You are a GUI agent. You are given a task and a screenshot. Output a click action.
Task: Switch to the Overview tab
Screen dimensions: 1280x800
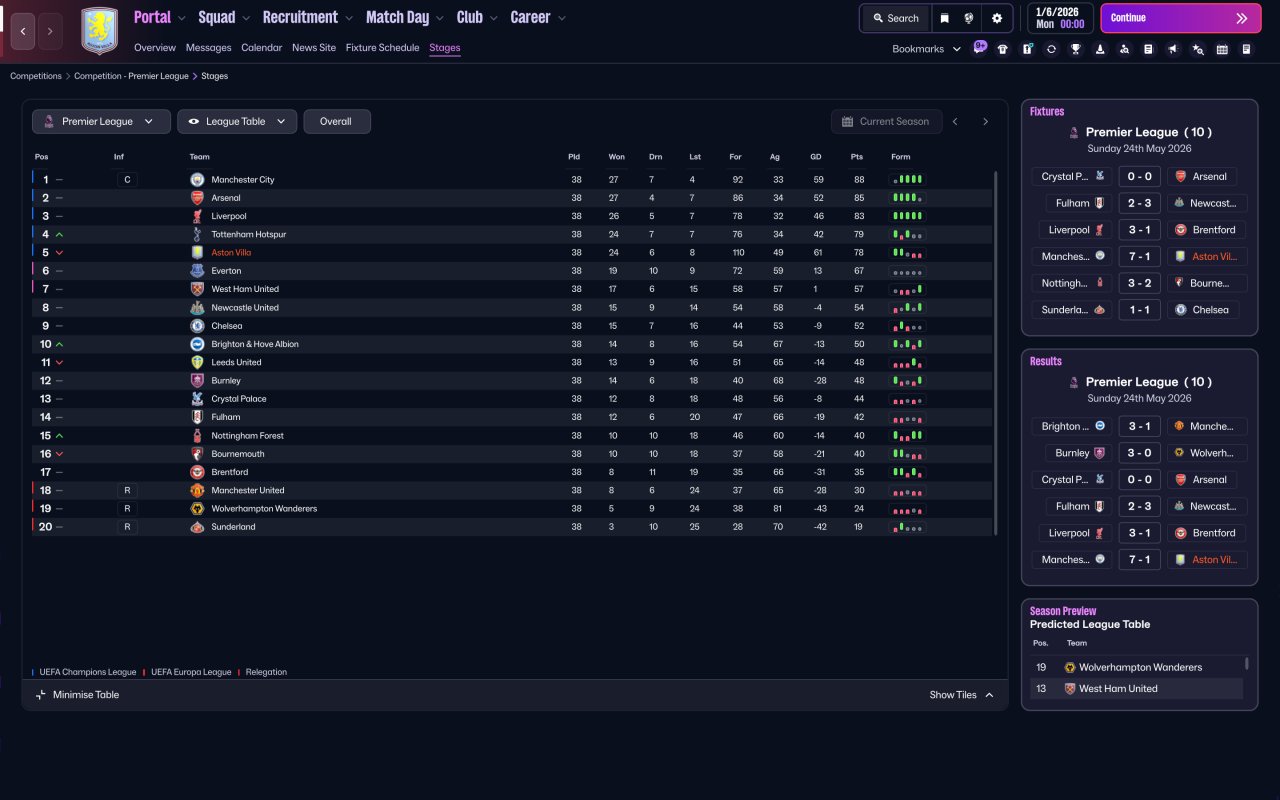pos(155,48)
